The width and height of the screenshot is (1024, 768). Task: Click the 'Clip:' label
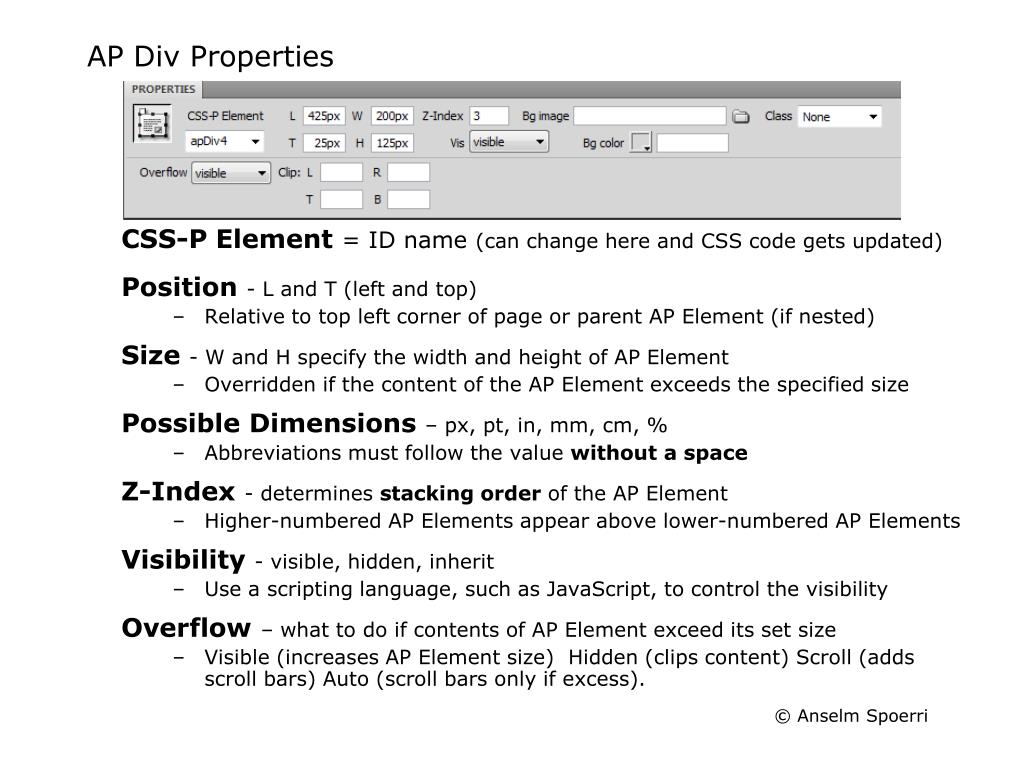point(289,172)
